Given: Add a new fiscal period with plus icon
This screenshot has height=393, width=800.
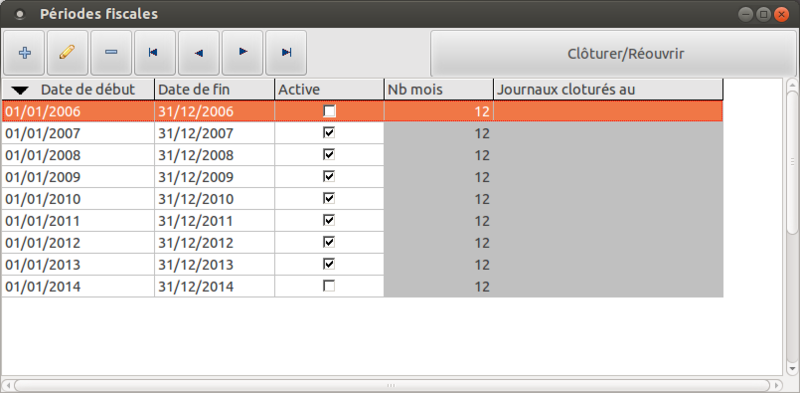Looking at the screenshot, I should [24, 53].
